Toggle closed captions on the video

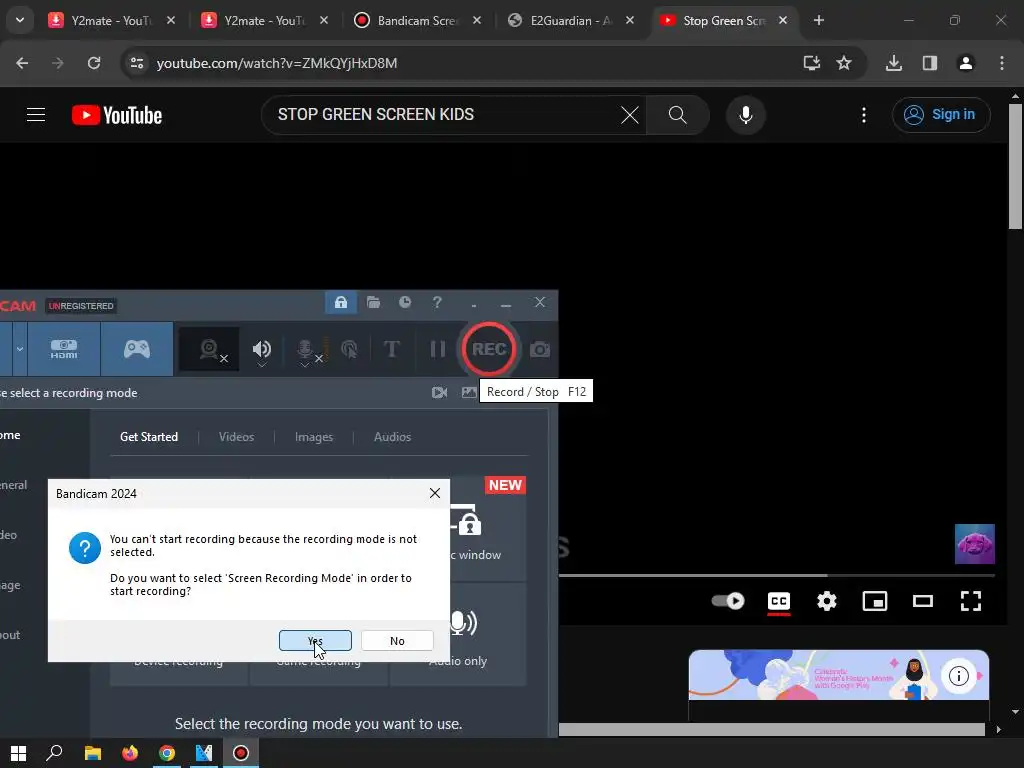(x=778, y=601)
